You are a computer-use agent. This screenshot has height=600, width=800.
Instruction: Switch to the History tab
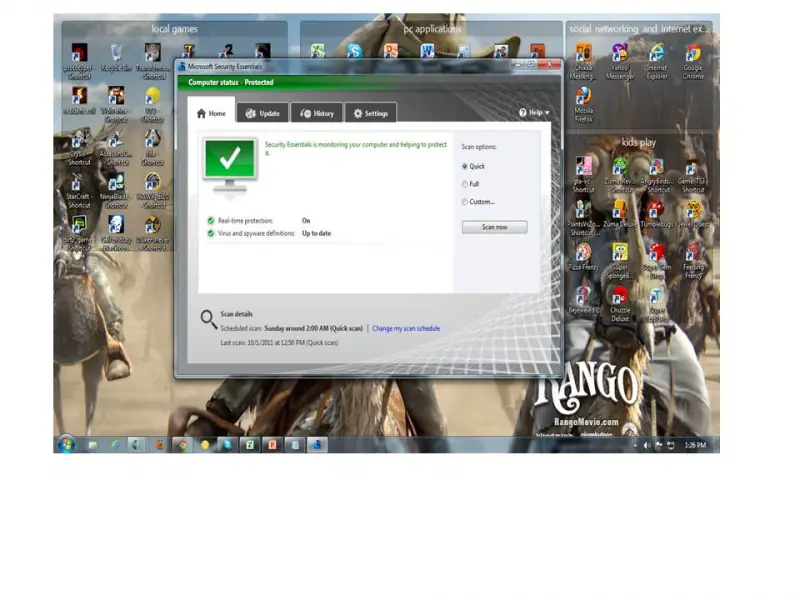317,113
